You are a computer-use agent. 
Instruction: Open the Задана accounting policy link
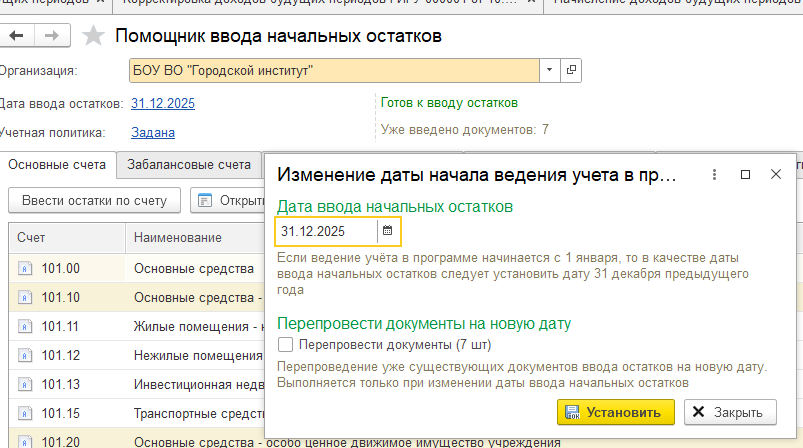[153, 133]
